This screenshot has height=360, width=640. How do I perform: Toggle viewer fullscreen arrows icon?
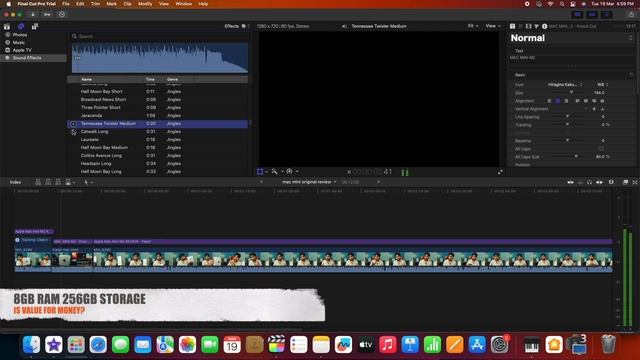[500, 172]
